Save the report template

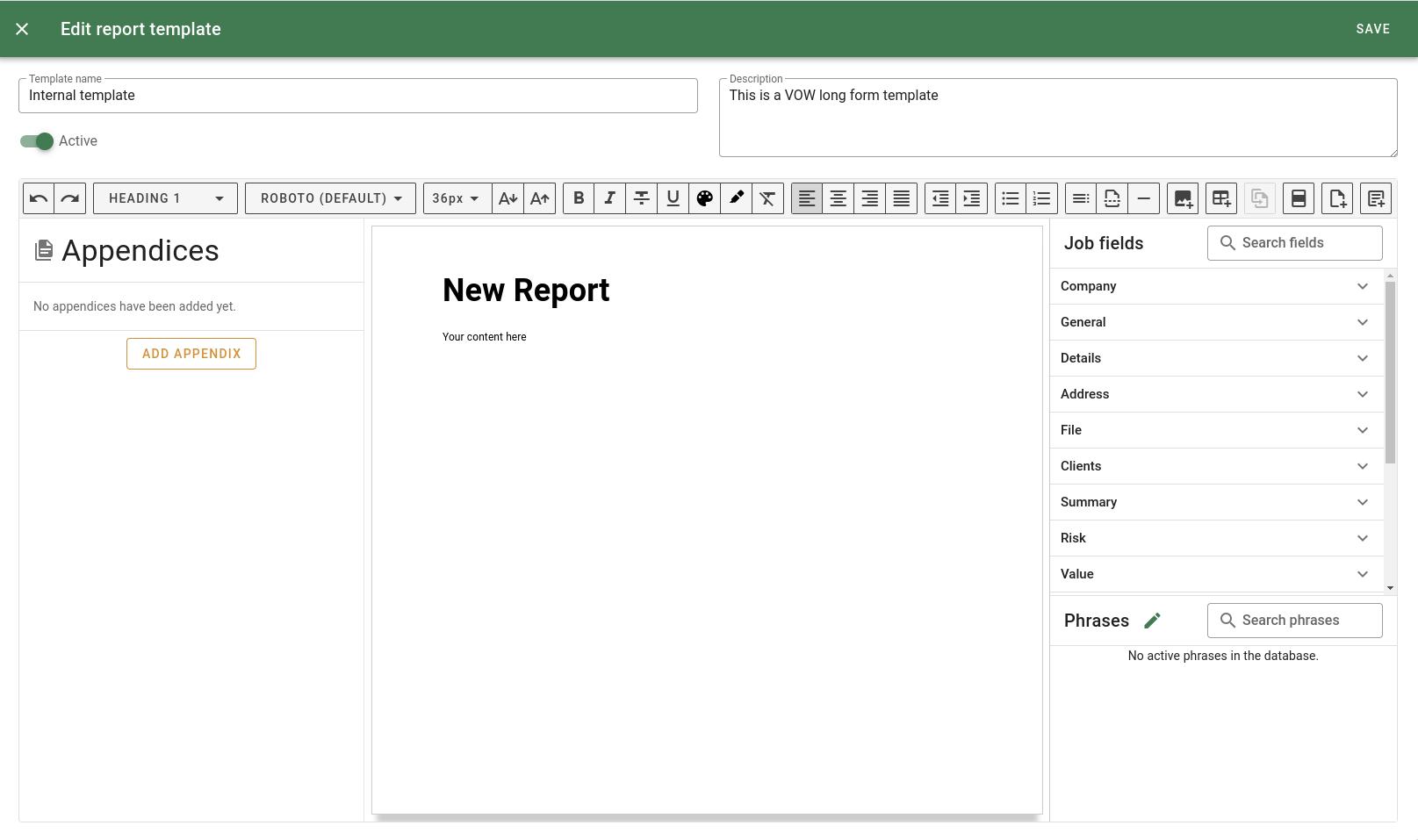[1373, 28]
